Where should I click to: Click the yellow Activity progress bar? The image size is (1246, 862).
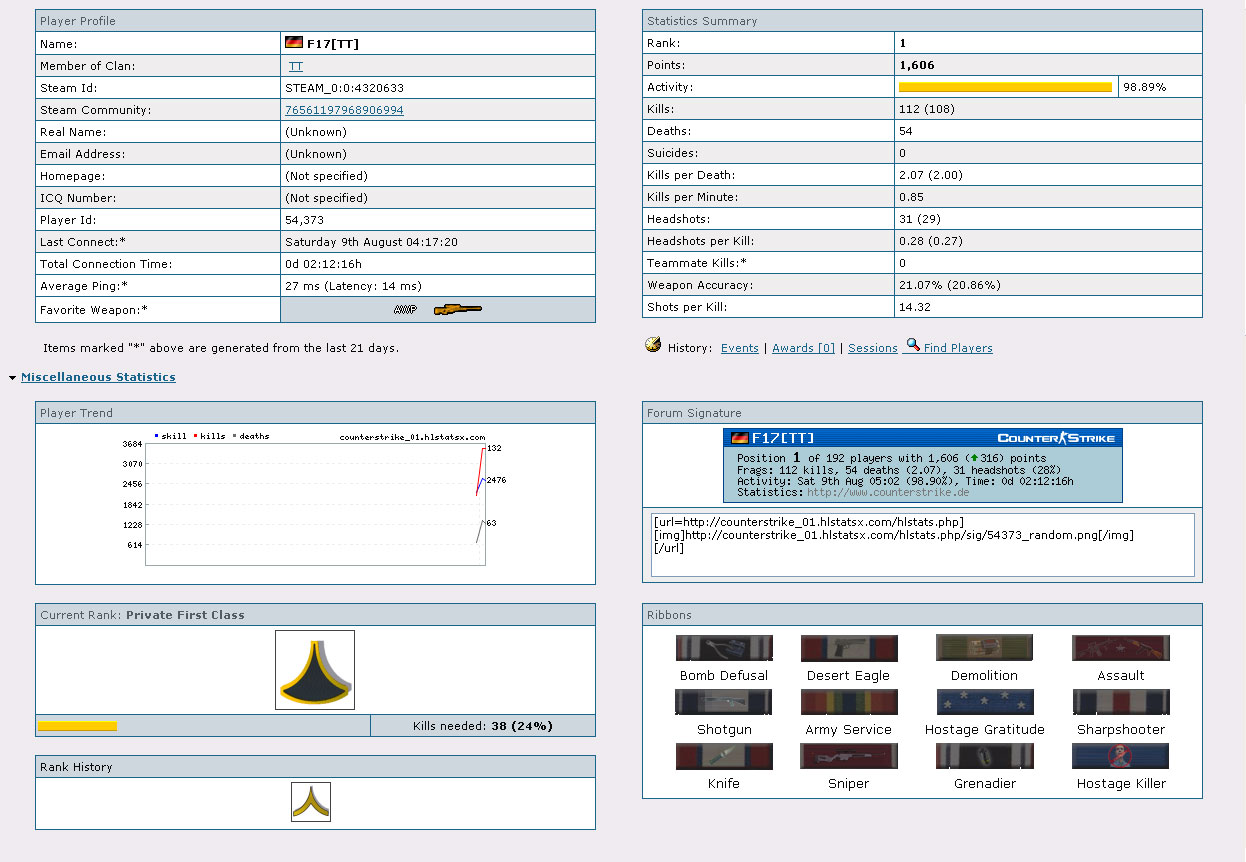[x=1005, y=88]
